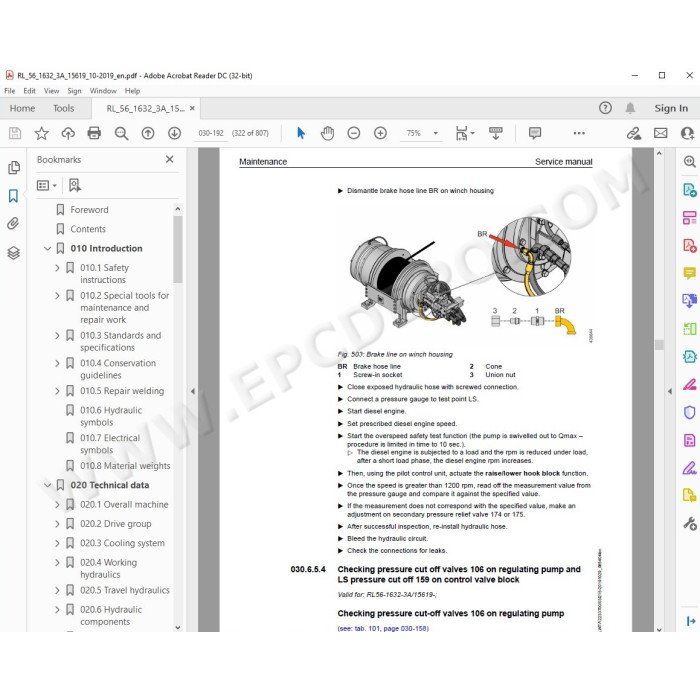Open the Sign menu

[74, 91]
